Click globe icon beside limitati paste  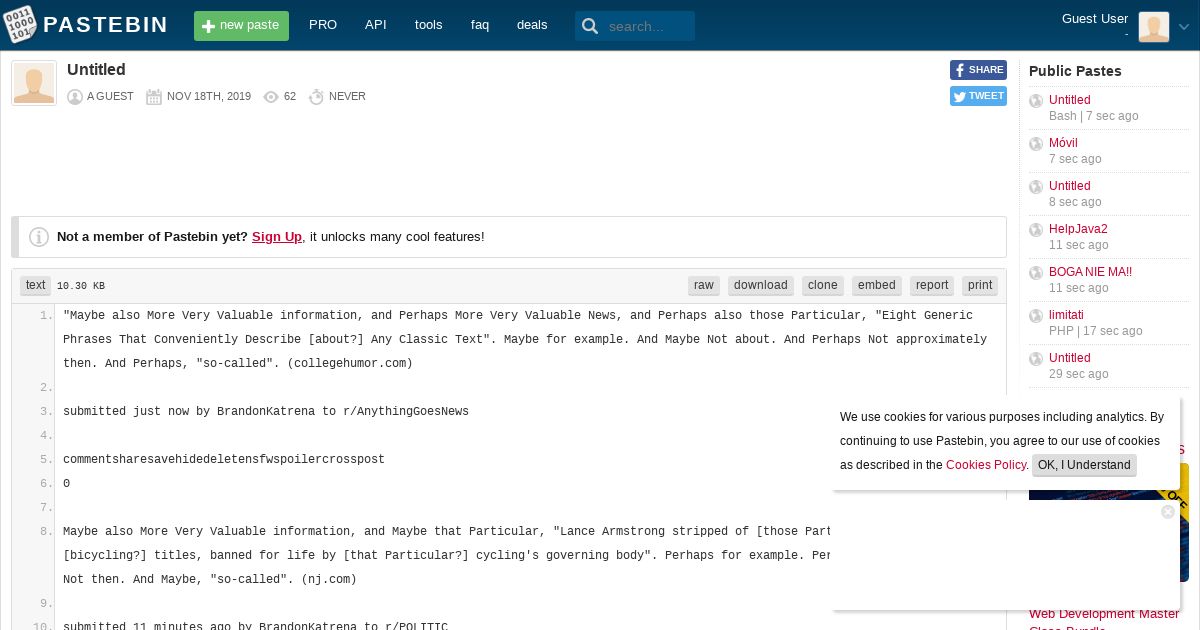[x=1036, y=316]
